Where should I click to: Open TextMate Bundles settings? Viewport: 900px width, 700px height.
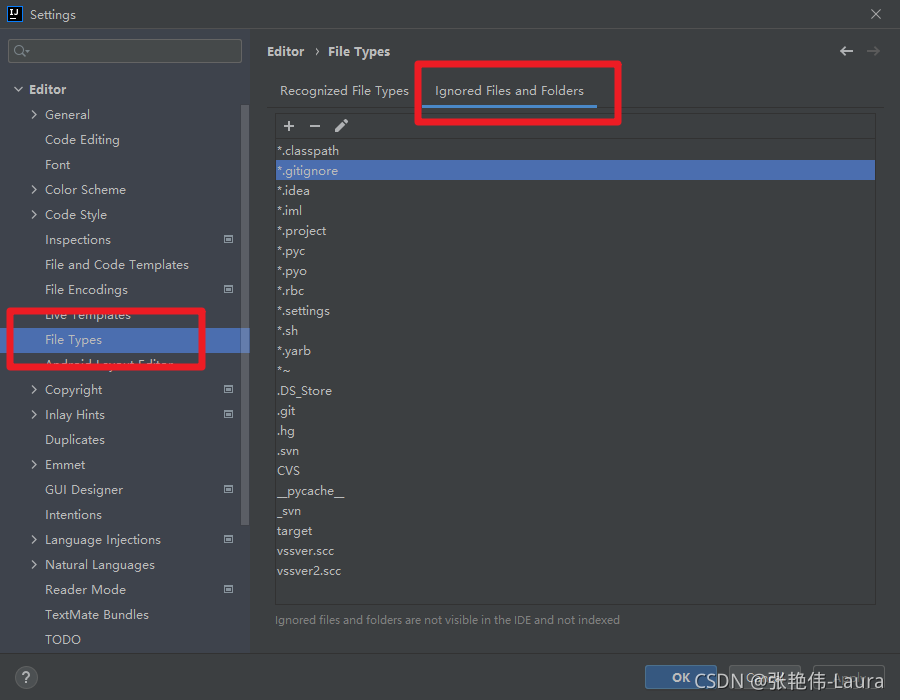[96, 615]
